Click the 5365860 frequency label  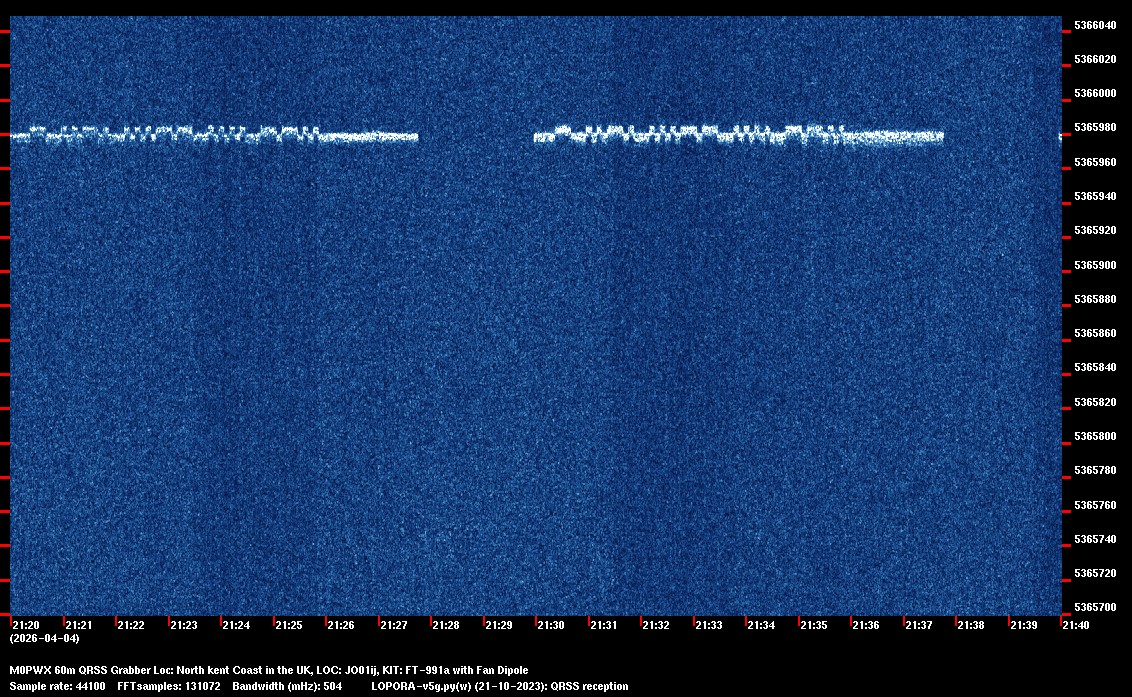click(1094, 334)
